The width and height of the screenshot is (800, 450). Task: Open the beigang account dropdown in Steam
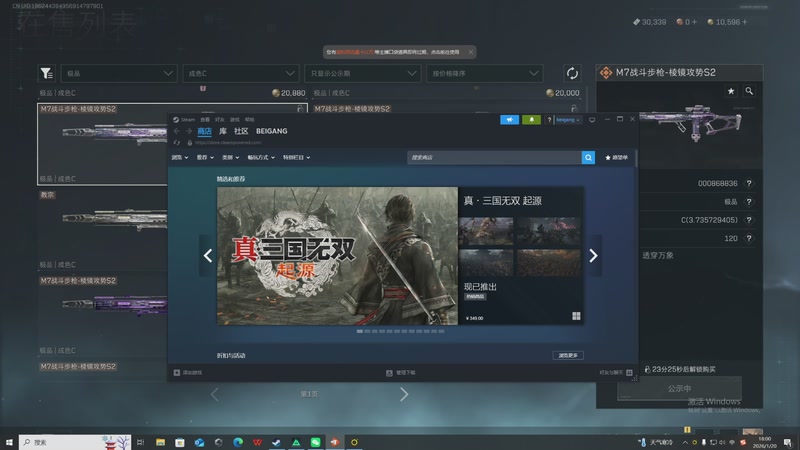(568, 120)
